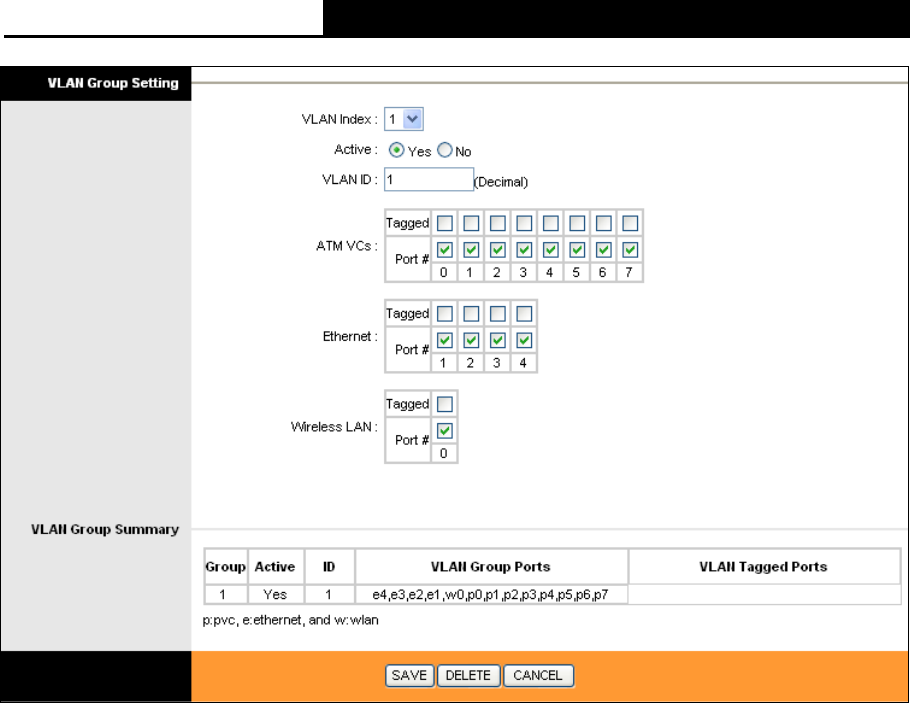Uncheck Wireless LAN Port # 0 checkbox
Screen dimensions: 910x703
(x=445, y=431)
